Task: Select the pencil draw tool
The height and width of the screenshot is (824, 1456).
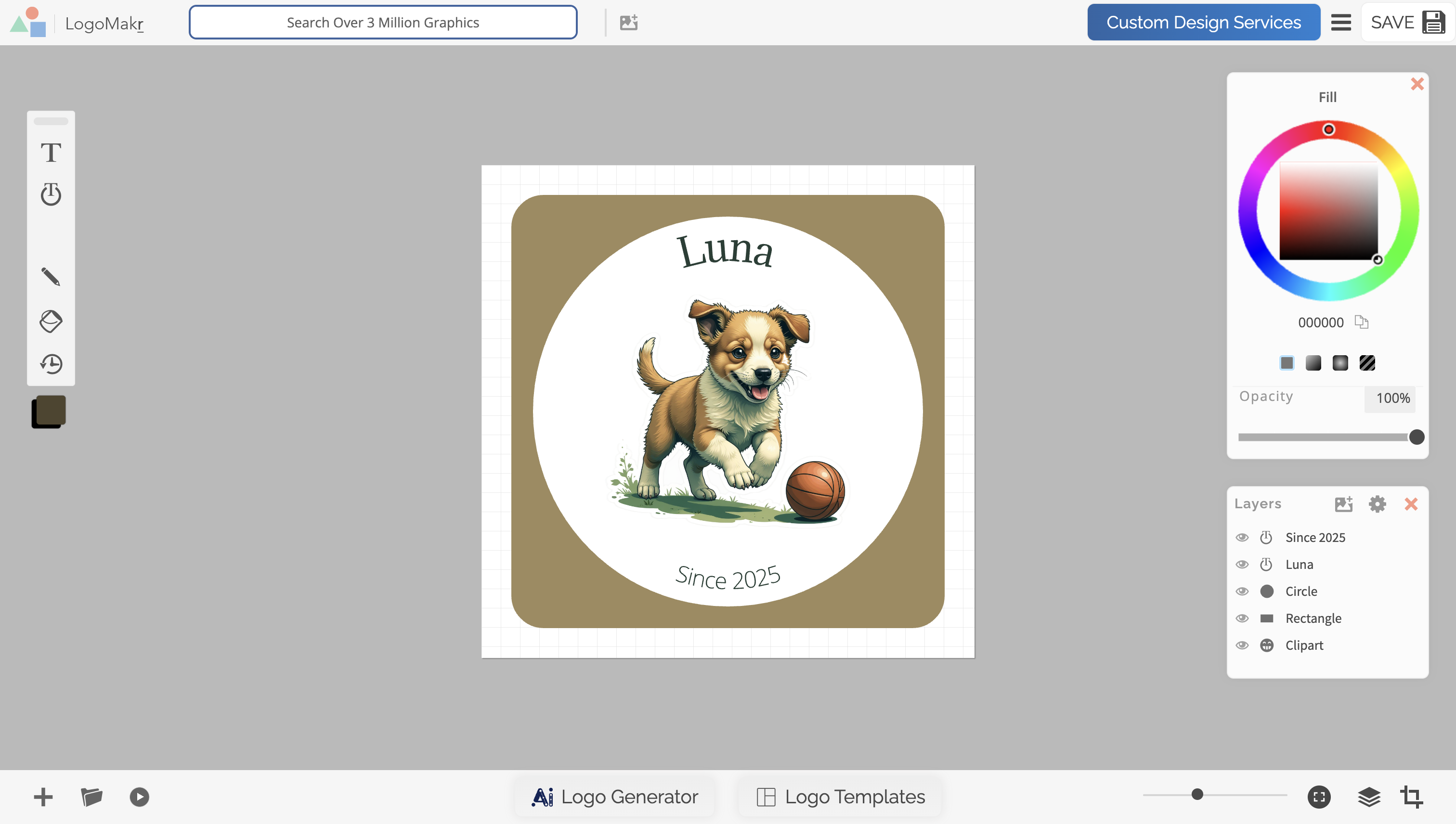Action: (51, 277)
